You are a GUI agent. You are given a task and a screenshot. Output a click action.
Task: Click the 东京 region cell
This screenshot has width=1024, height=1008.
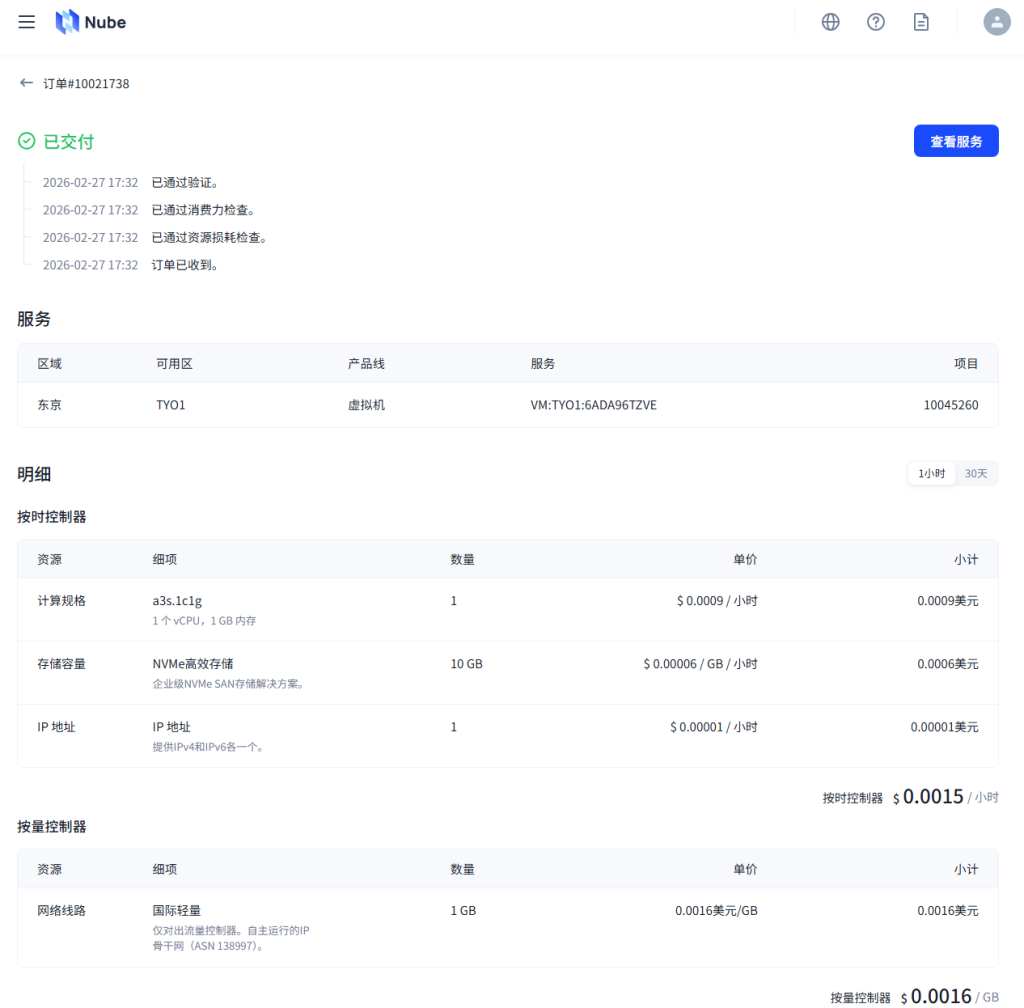48,405
